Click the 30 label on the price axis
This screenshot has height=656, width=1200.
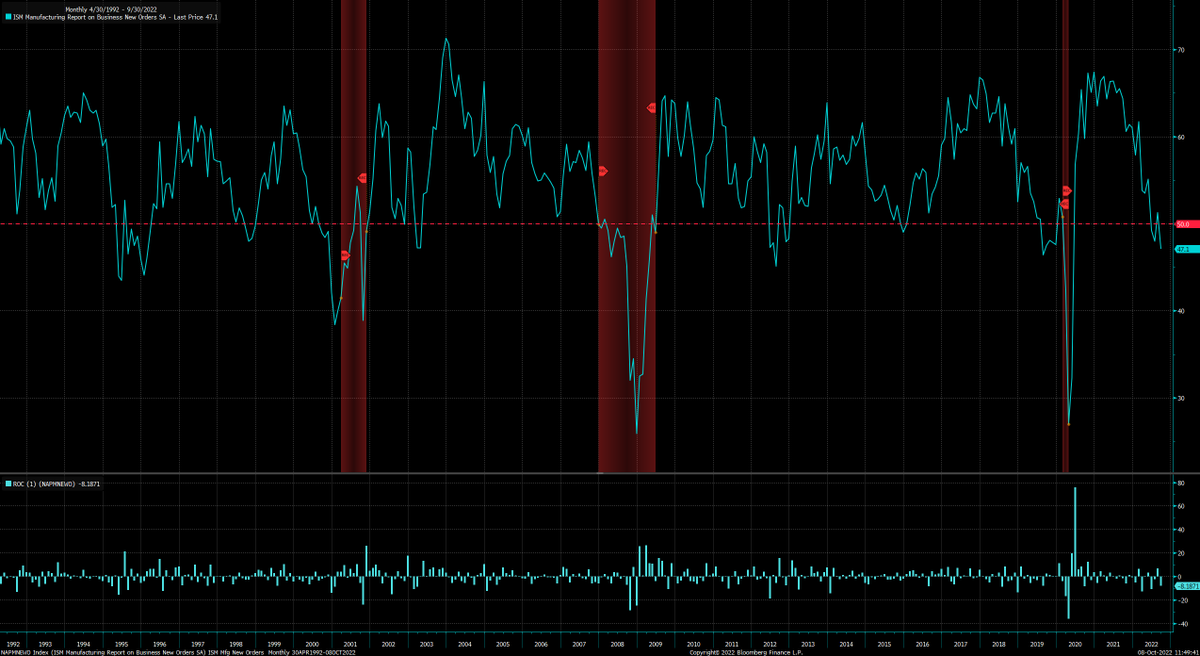pos(1181,398)
